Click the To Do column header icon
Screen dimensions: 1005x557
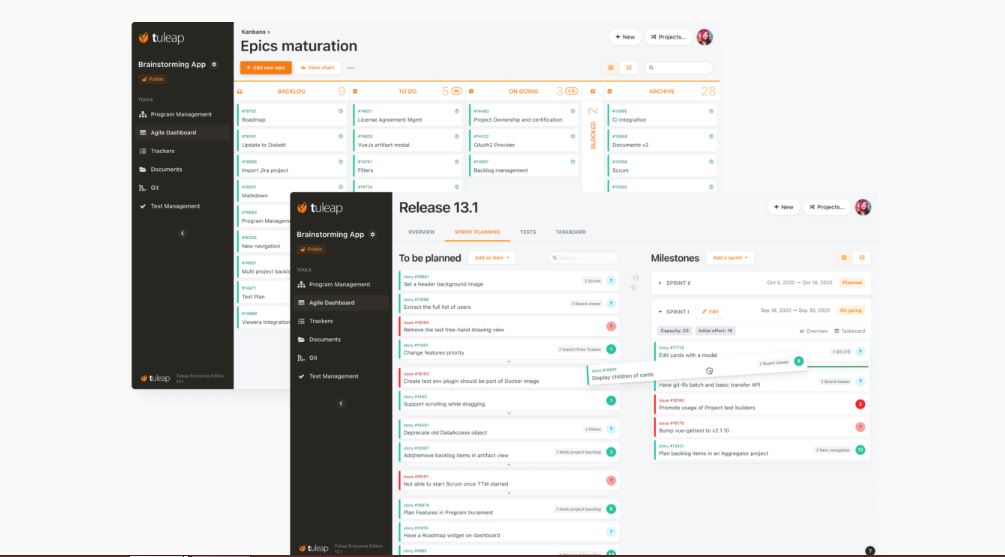[355, 92]
